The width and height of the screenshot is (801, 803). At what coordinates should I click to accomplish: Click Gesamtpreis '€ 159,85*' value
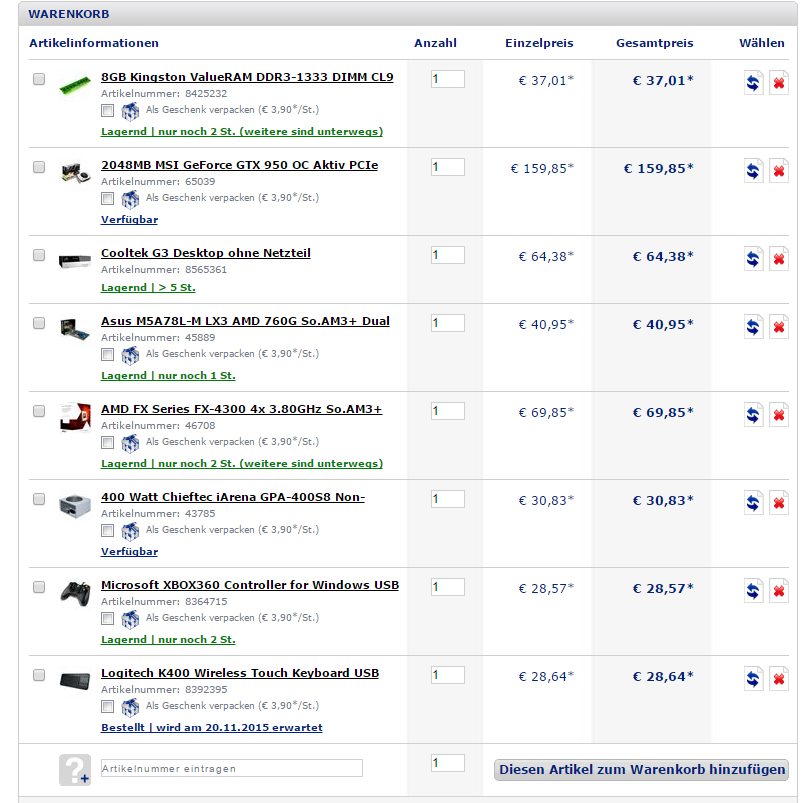pyautogui.click(x=659, y=168)
